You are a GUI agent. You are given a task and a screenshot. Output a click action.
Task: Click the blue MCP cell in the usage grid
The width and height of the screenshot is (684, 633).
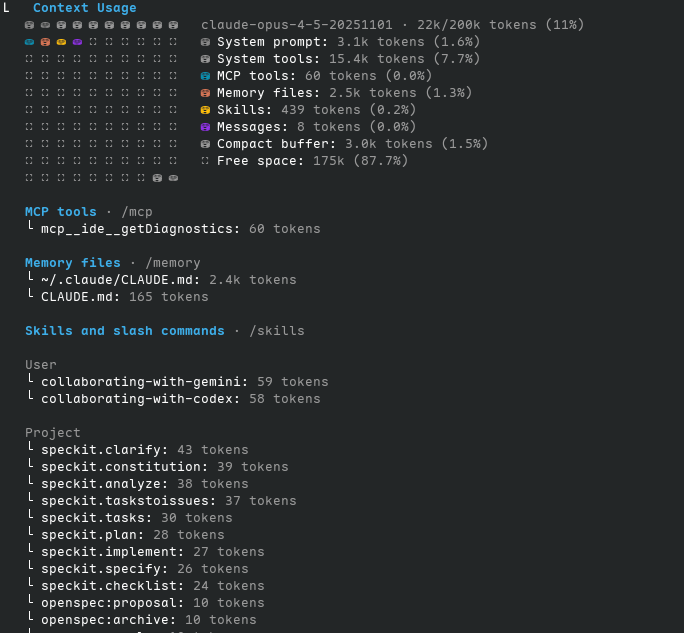coord(29,42)
